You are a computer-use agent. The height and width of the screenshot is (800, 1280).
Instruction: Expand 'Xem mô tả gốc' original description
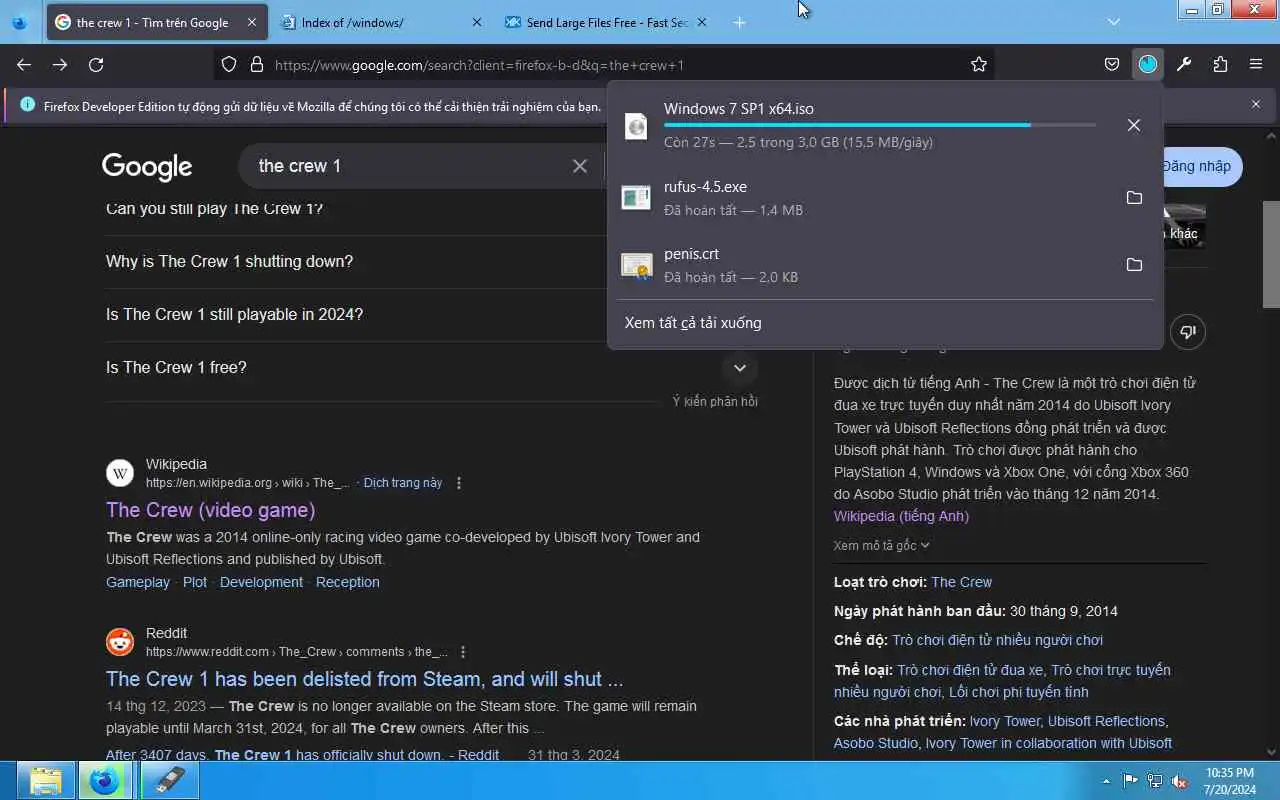881,545
